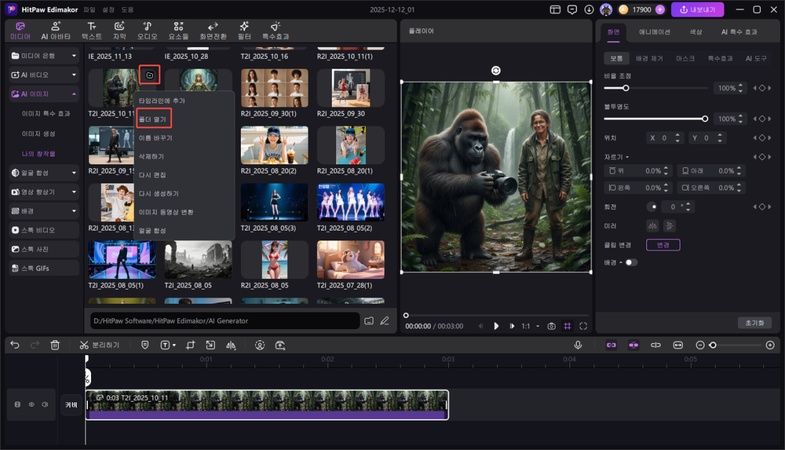This screenshot has height=450, width=785.
Task: Select 폴더 열기 in the context menu
Action: [155, 119]
